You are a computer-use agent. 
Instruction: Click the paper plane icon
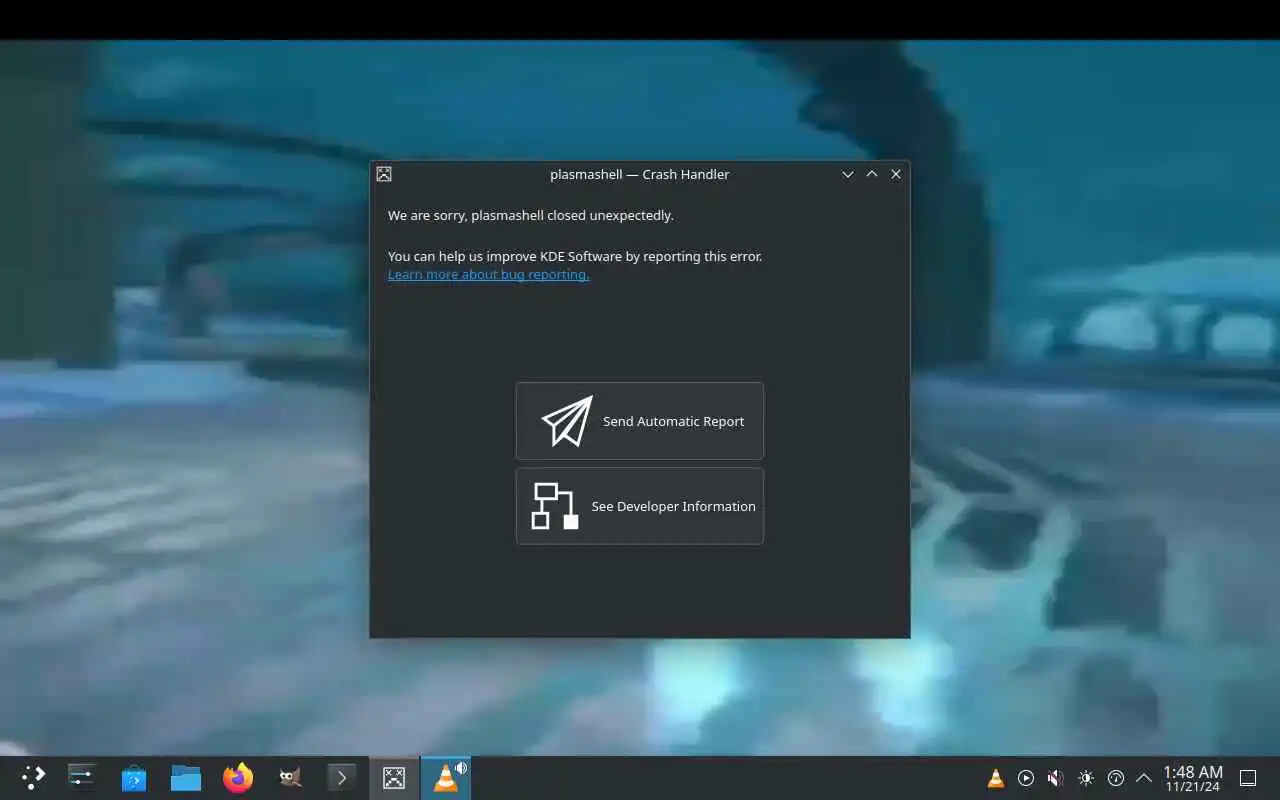[x=567, y=421]
